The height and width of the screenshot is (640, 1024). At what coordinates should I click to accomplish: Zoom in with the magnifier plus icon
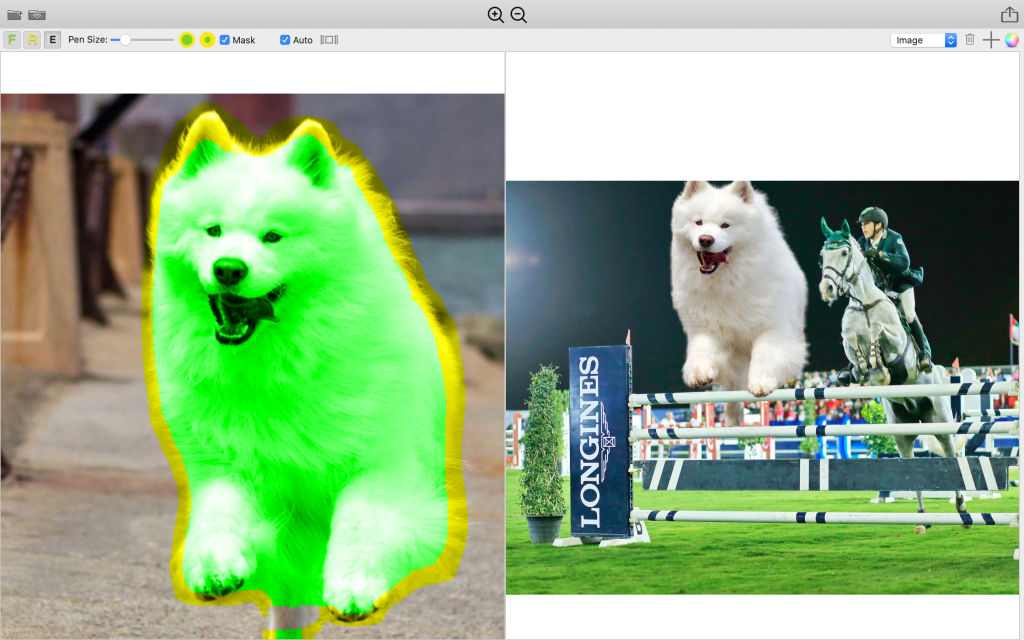click(x=495, y=15)
